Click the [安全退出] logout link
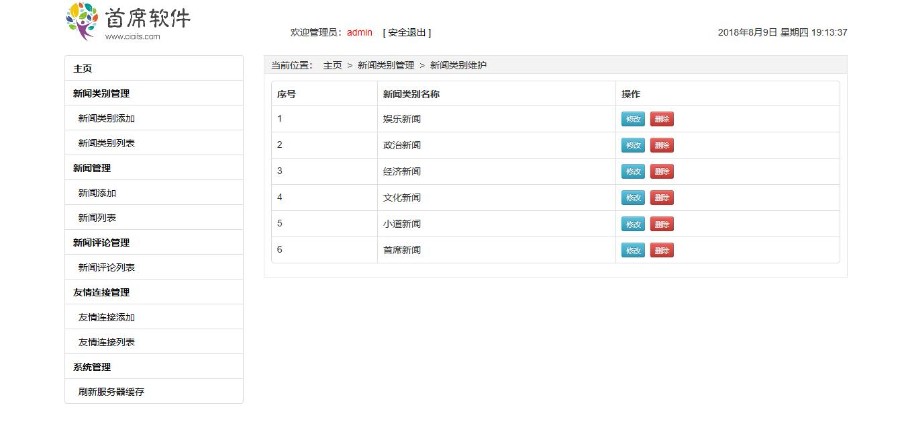 pos(407,33)
